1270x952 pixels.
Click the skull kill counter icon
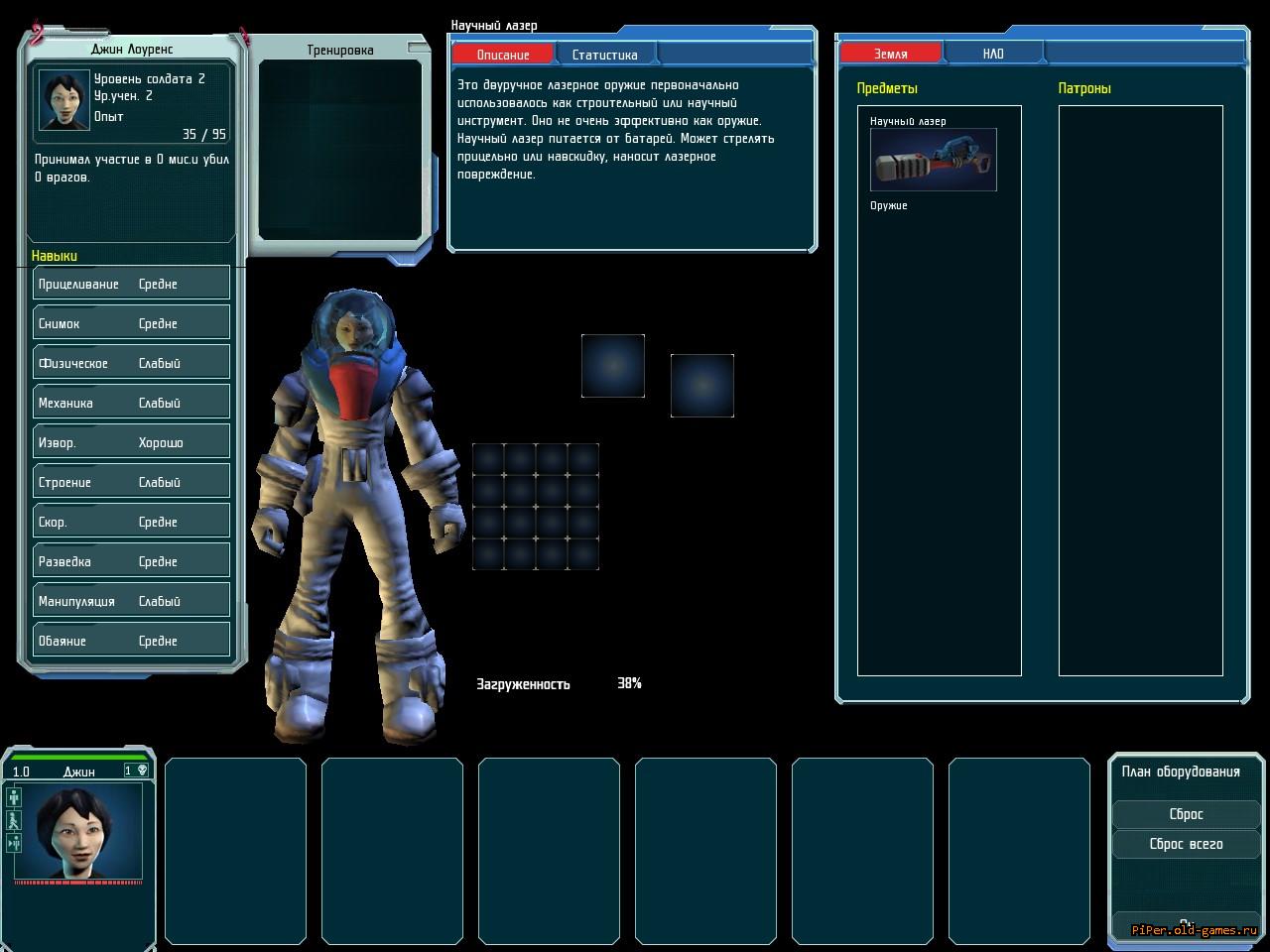(x=142, y=771)
